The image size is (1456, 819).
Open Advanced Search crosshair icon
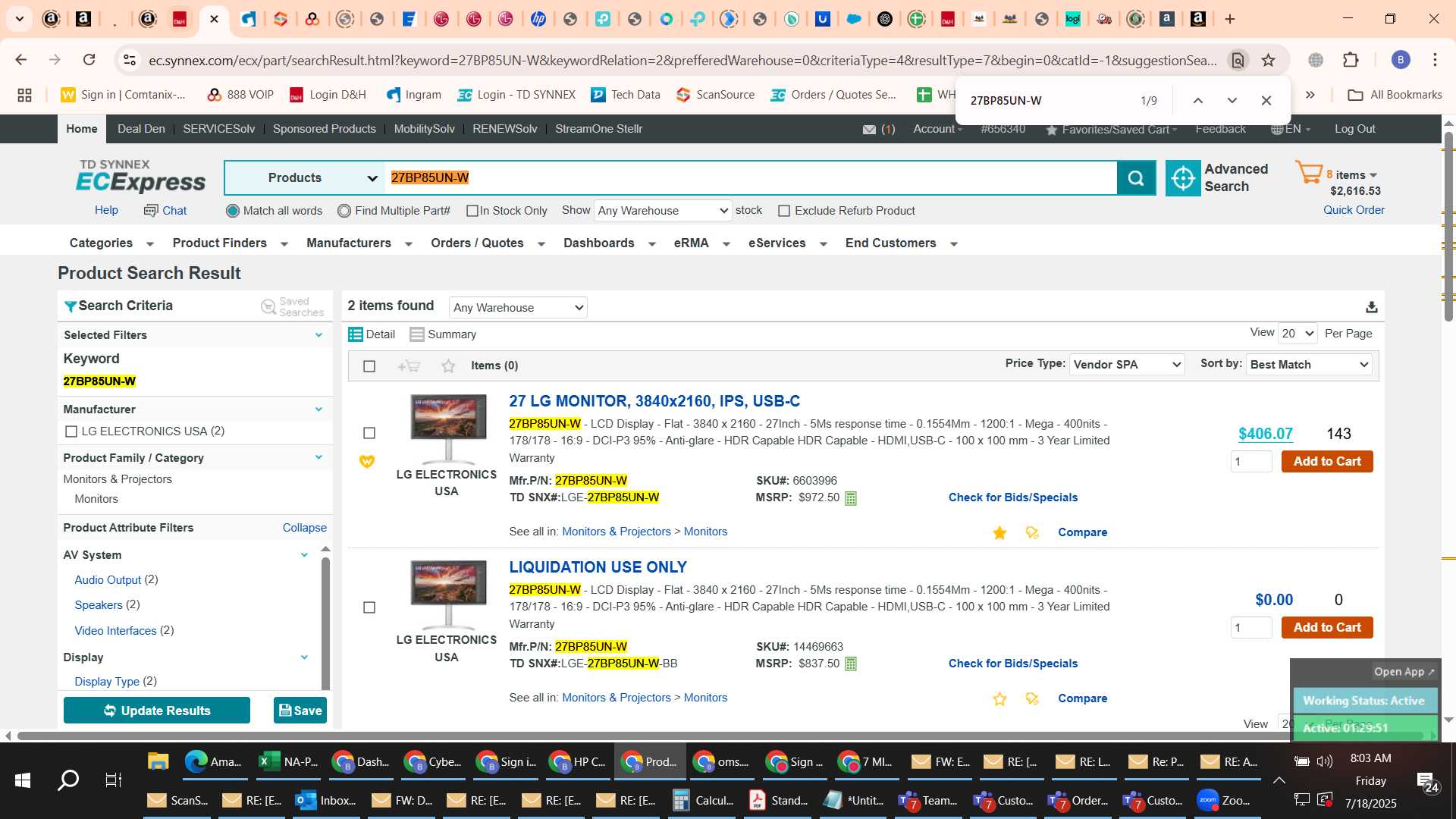(1183, 178)
